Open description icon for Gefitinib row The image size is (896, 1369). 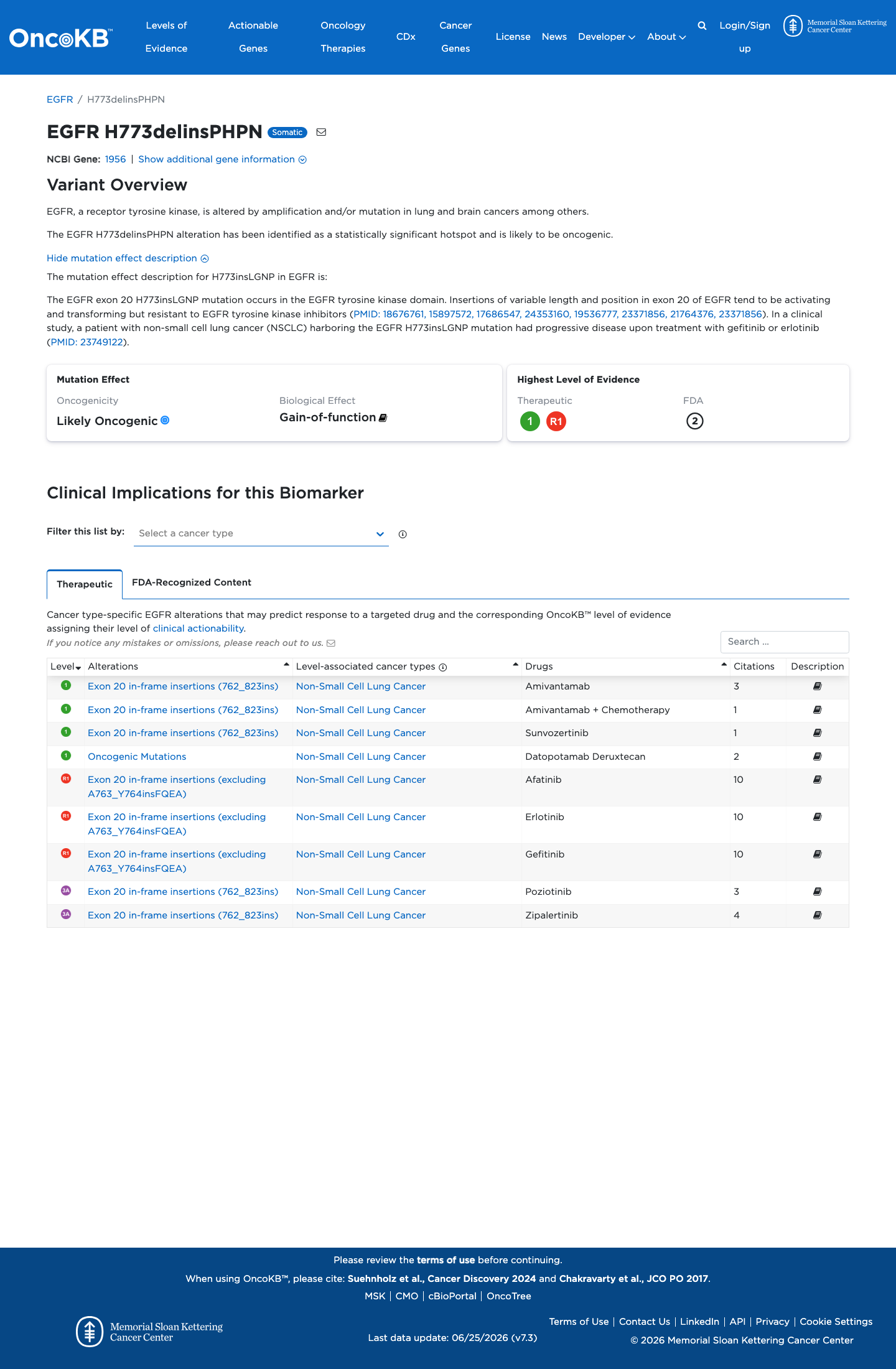[x=818, y=854]
